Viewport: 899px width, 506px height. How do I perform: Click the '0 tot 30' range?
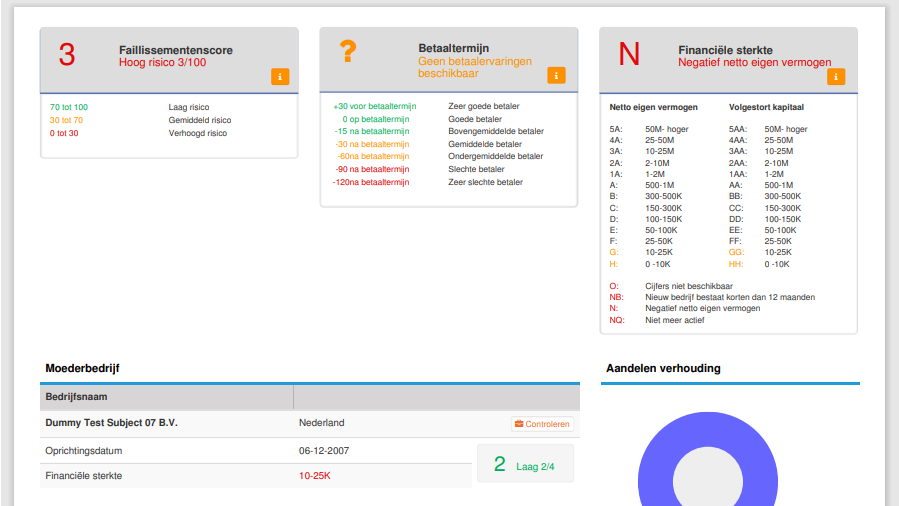(64, 134)
